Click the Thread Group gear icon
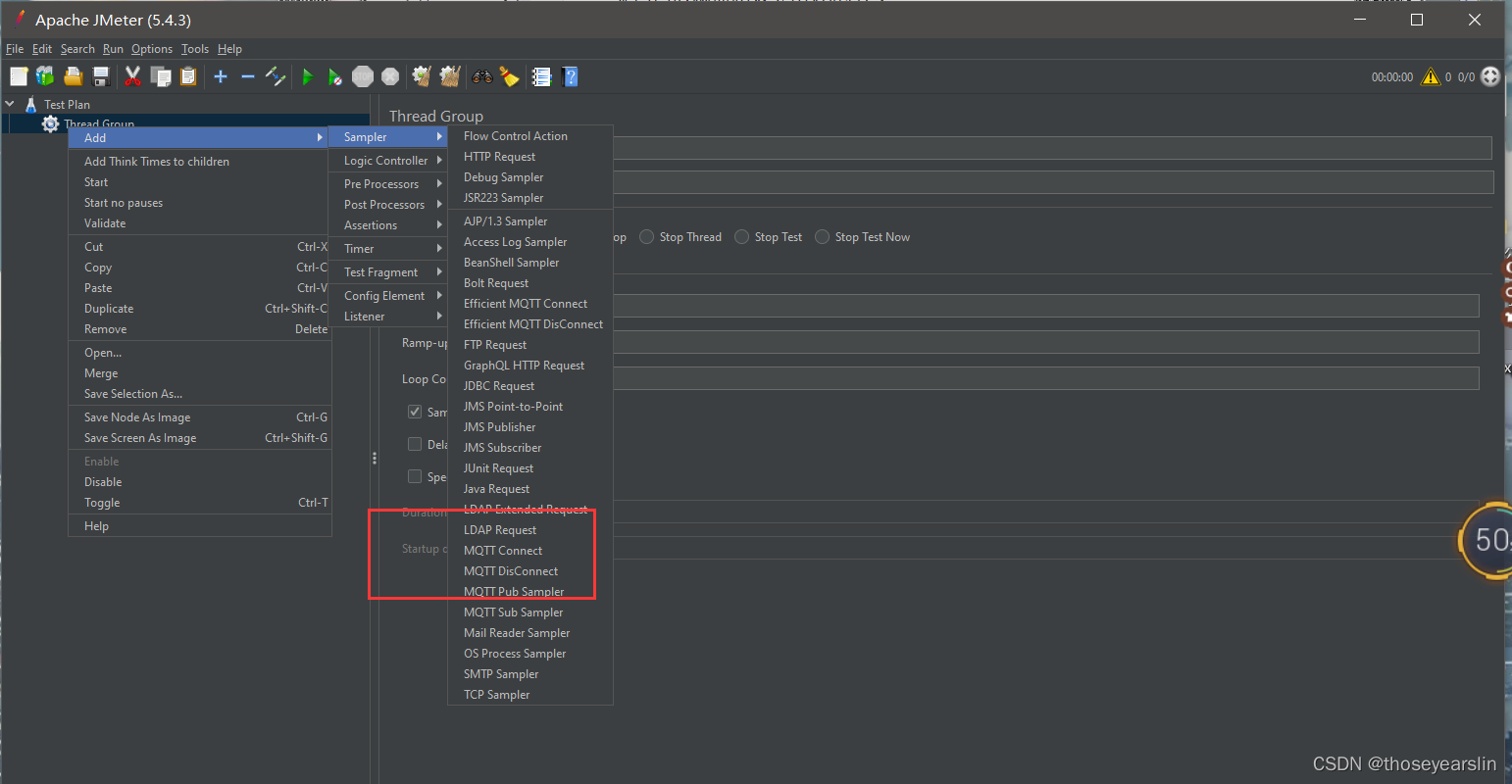Screen dimensions: 1512x784 (x=50, y=123)
